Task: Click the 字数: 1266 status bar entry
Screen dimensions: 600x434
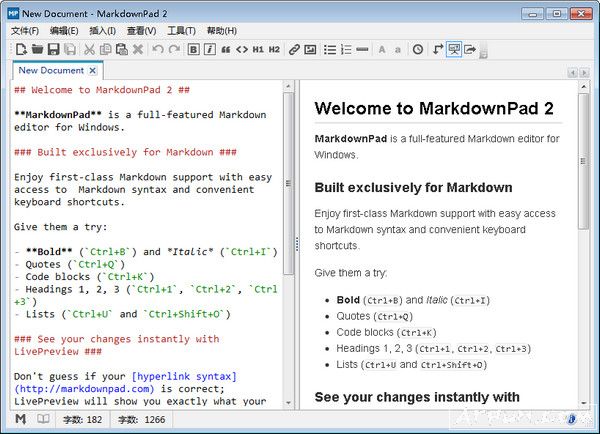Action: [x=141, y=420]
